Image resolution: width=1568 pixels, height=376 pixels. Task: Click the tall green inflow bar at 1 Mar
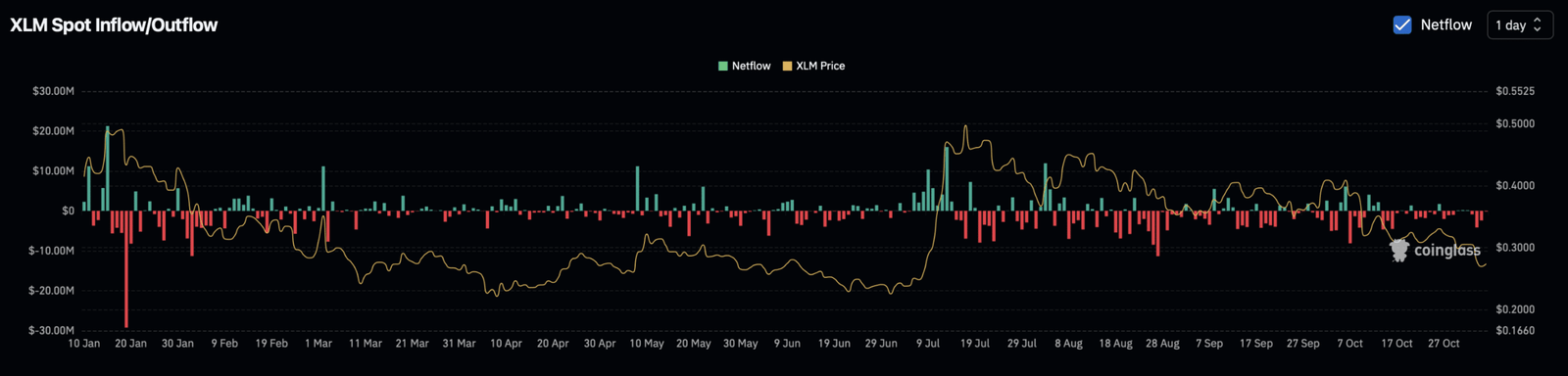coord(323,188)
